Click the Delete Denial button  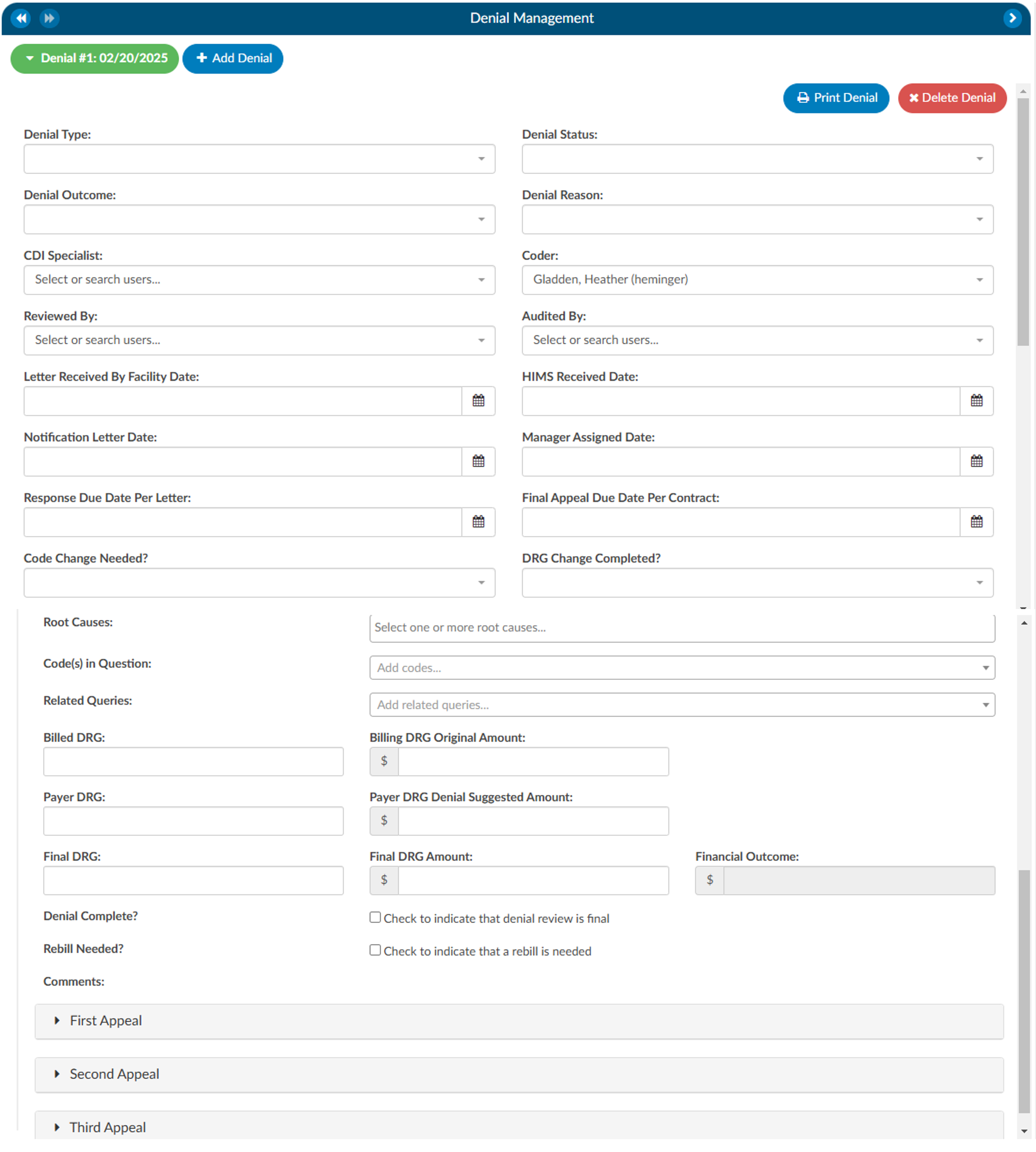point(952,98)
